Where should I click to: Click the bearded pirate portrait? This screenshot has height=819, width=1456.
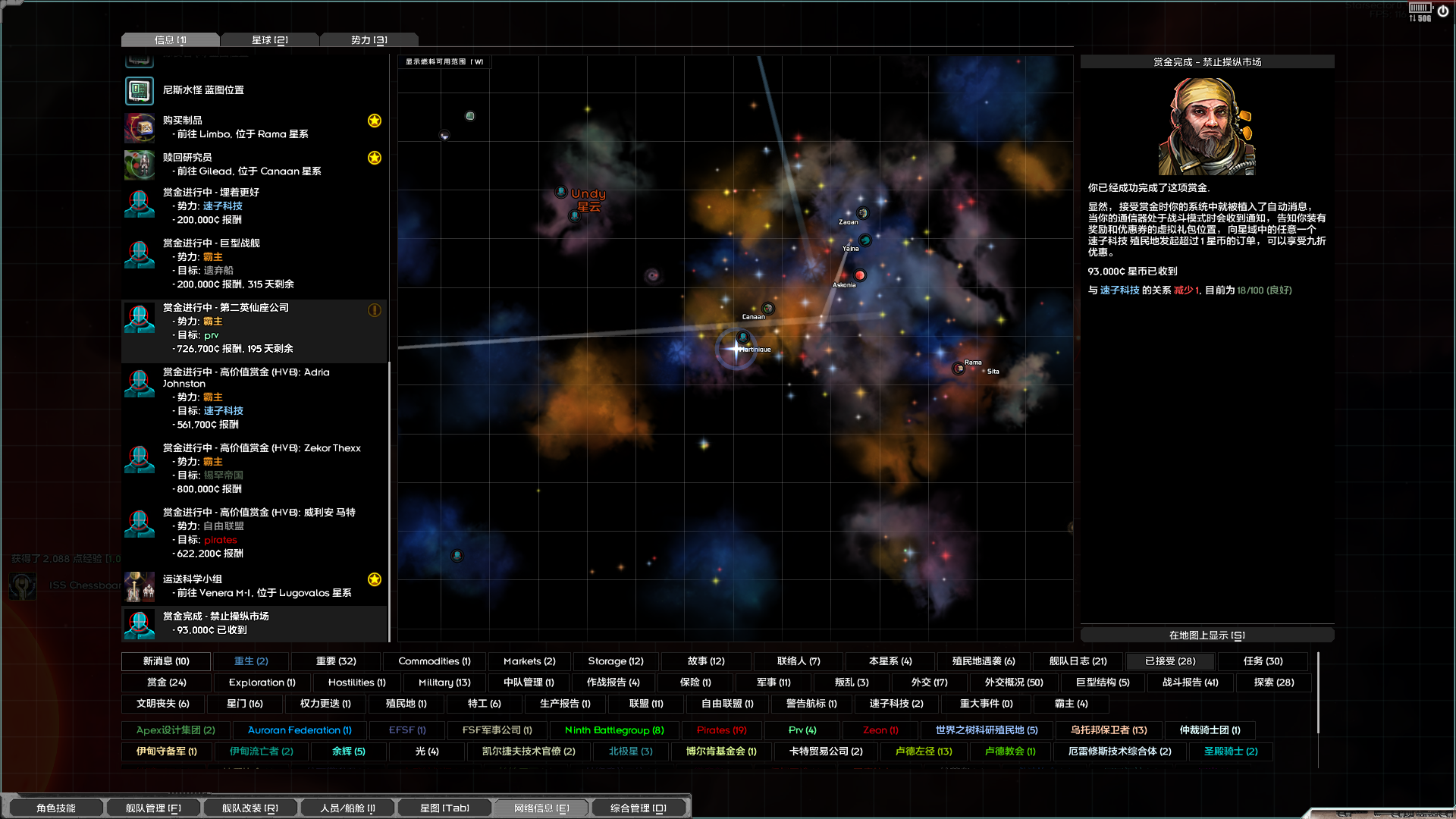click(1207, 127)
